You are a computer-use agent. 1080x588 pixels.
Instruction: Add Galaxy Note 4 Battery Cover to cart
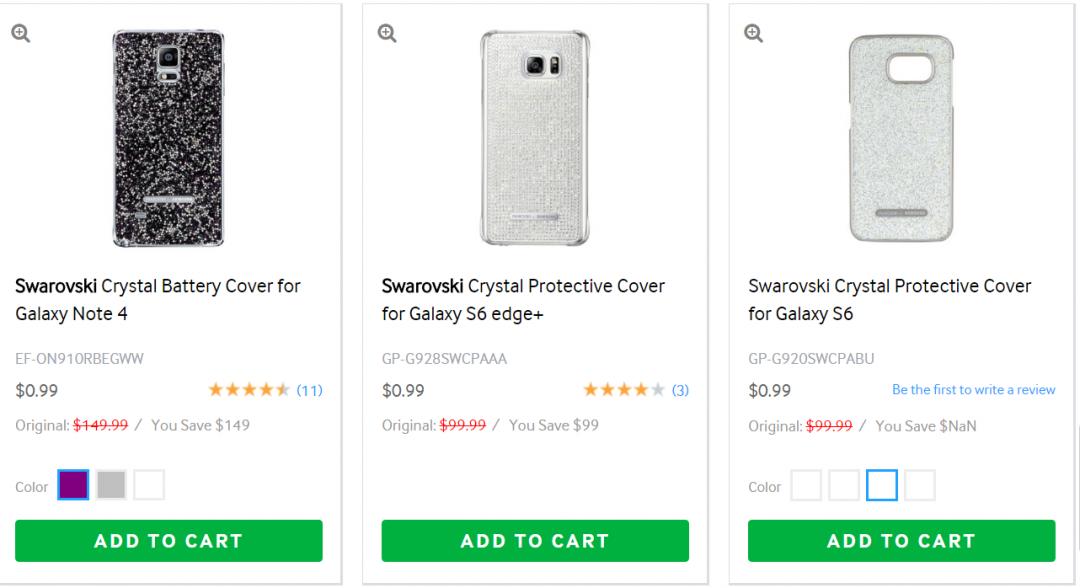coord(169,541)
